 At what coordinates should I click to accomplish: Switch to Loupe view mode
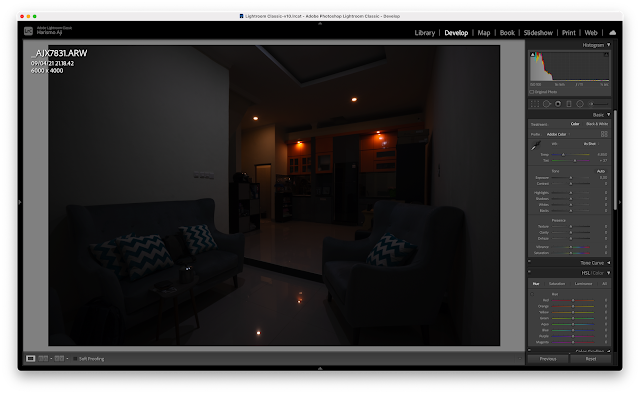tap(31, 358)
